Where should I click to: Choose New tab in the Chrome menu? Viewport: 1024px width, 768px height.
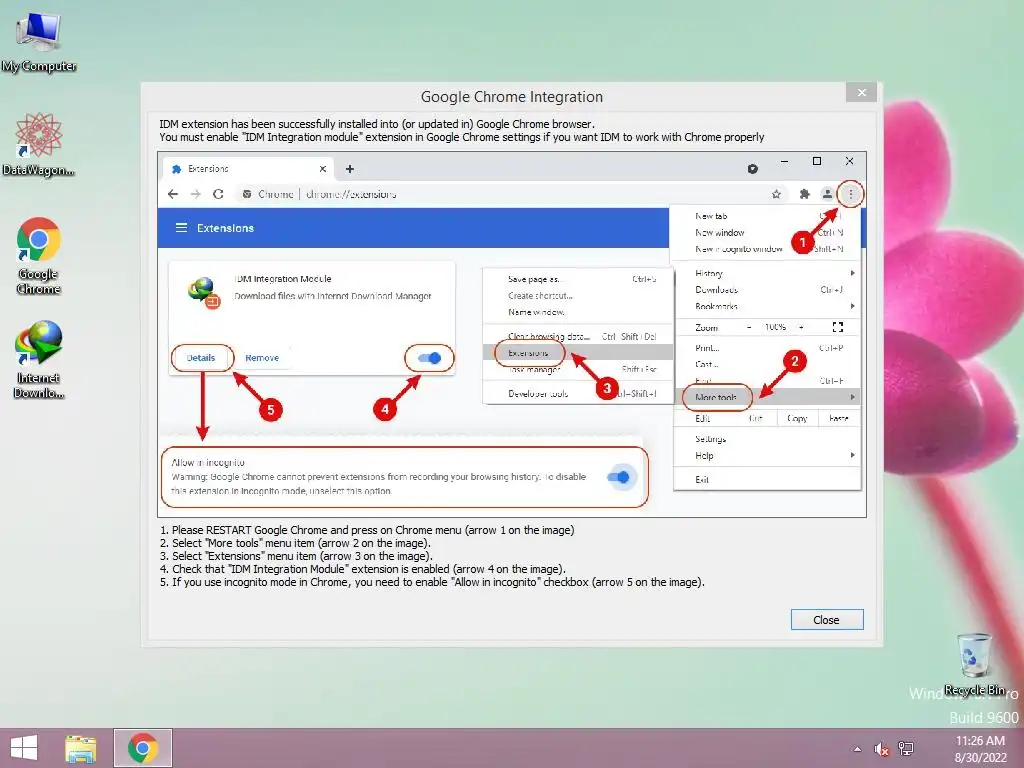pyautogui.click(x=767, y=216)
